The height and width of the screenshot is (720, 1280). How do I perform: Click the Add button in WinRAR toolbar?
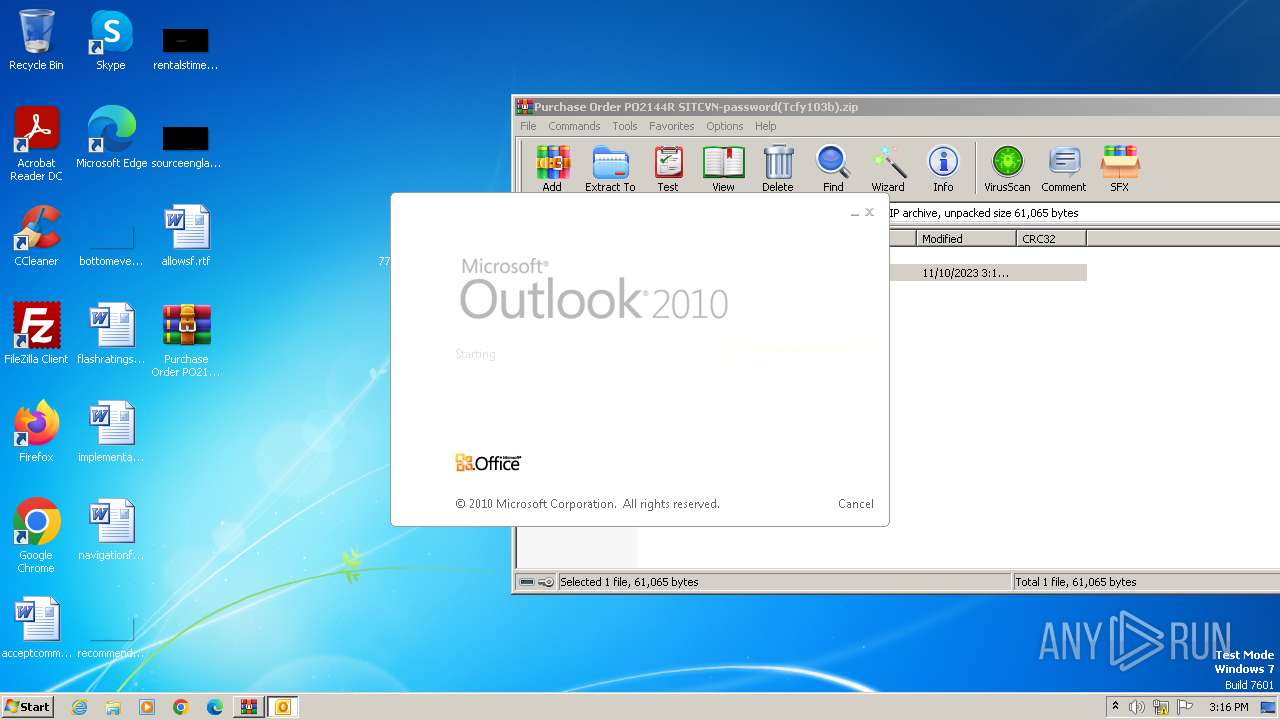(x=552, y=168)
